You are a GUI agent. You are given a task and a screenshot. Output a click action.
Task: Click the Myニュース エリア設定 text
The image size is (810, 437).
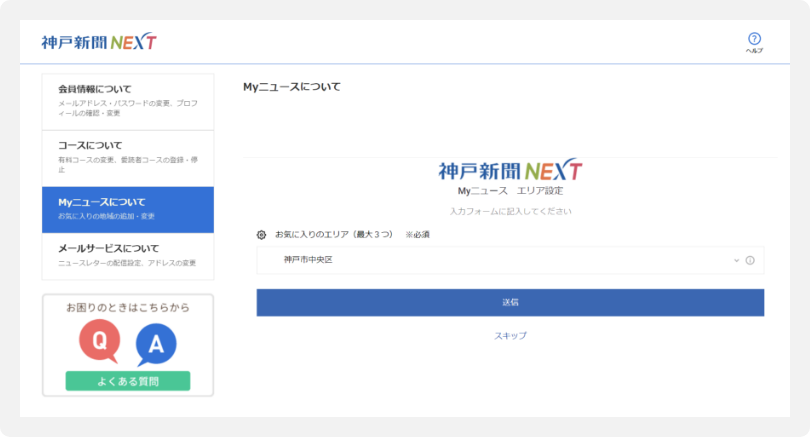point(510,191)
